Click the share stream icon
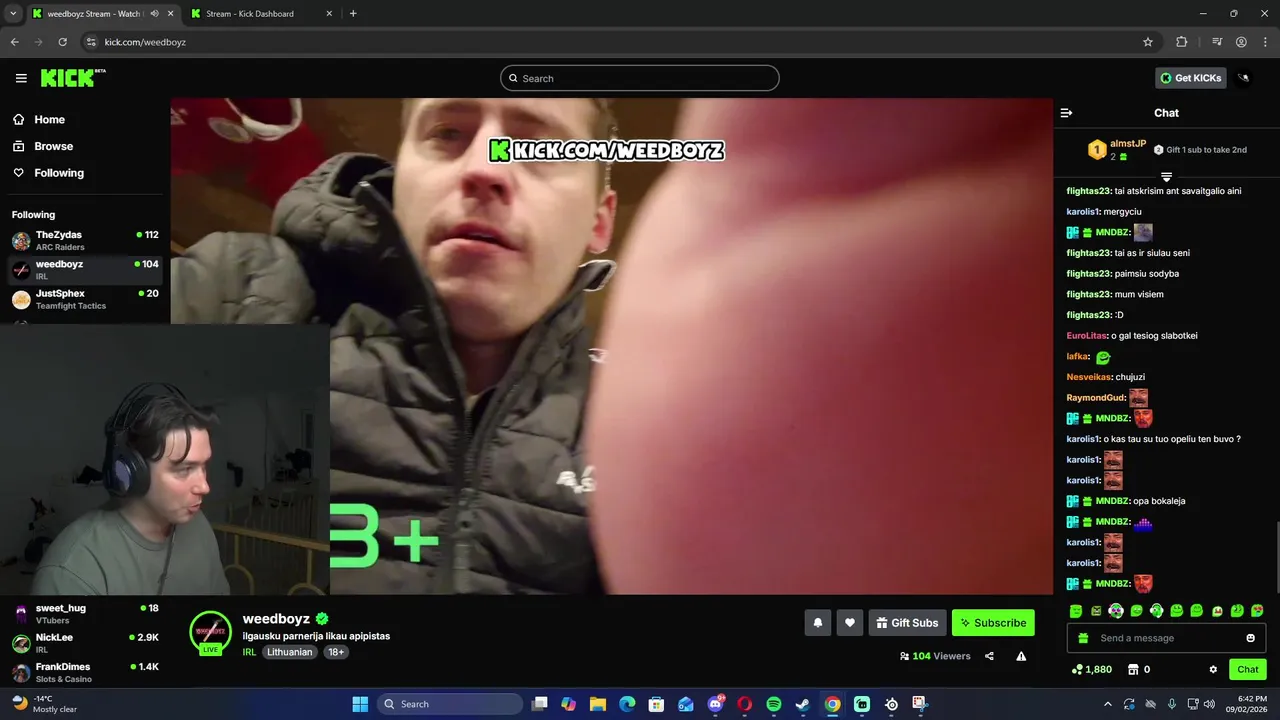 click(x=989, y=656)
